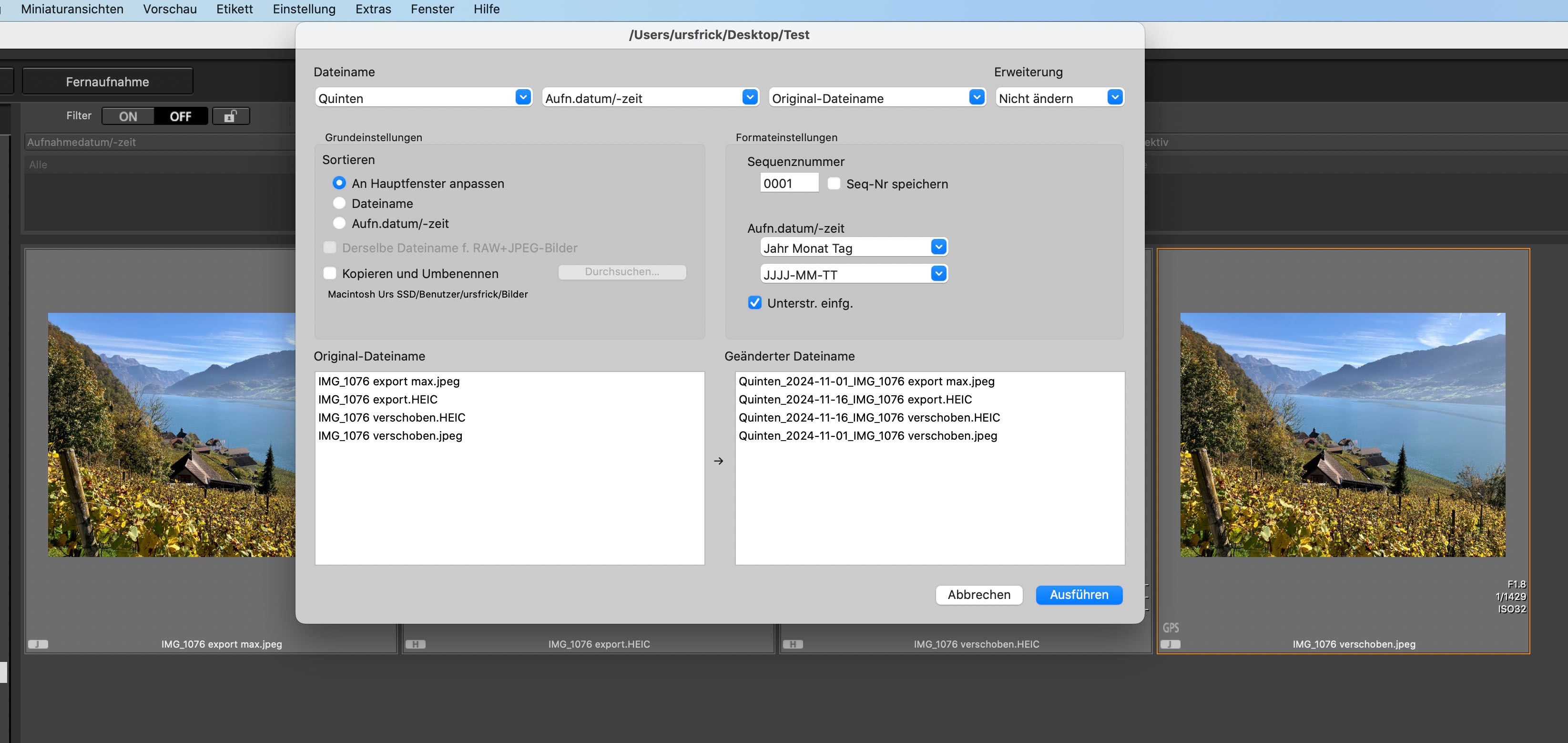Turn the filter ON
The image size is (1568, 743).
(x=128, y=116)
